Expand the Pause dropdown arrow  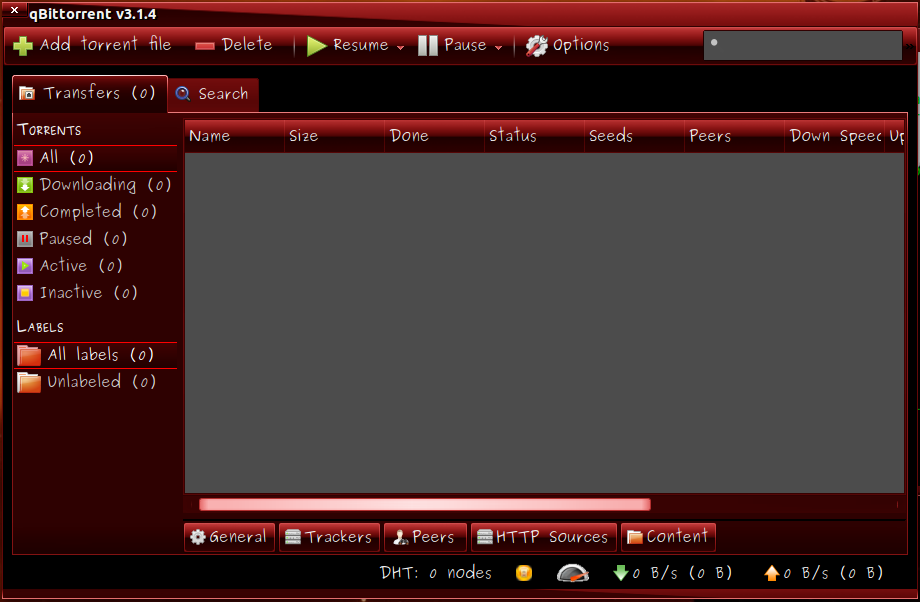point(499,48)
